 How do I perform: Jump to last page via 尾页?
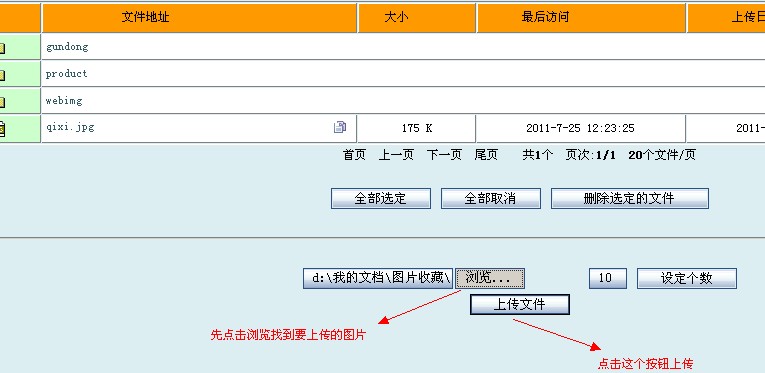pyautogui.click(x=486, y=155)
